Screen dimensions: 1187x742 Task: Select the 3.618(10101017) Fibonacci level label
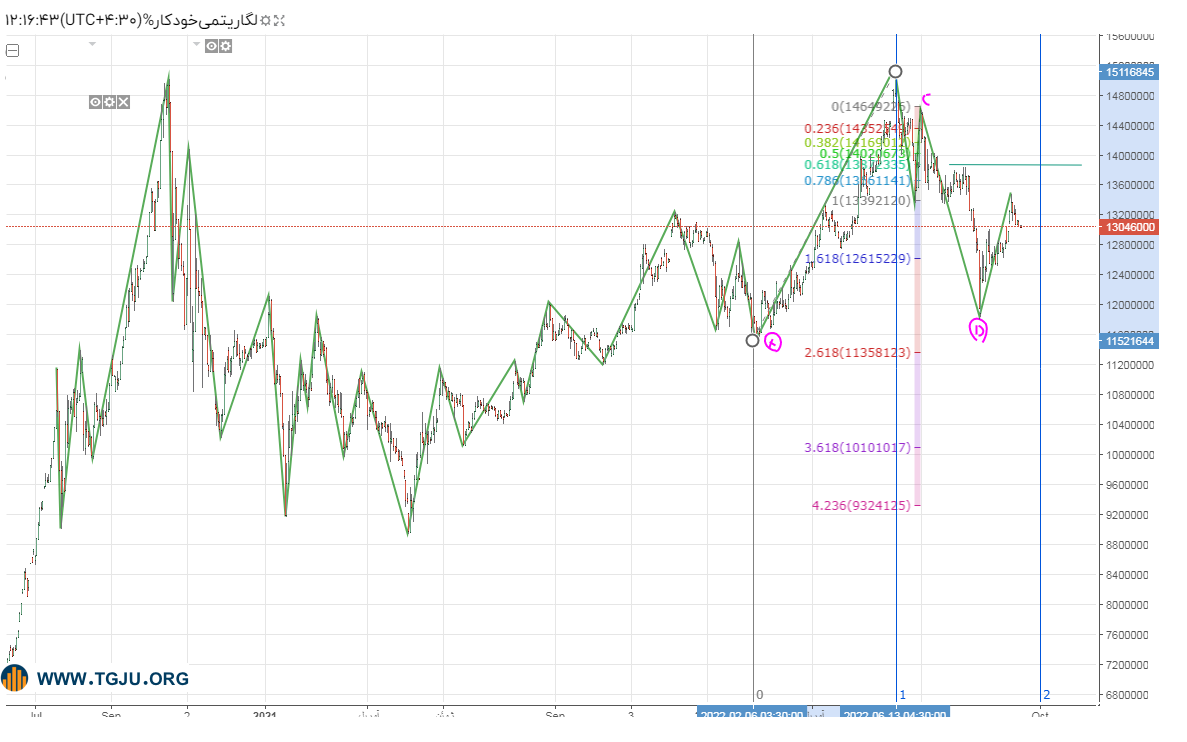coord(858,448)
